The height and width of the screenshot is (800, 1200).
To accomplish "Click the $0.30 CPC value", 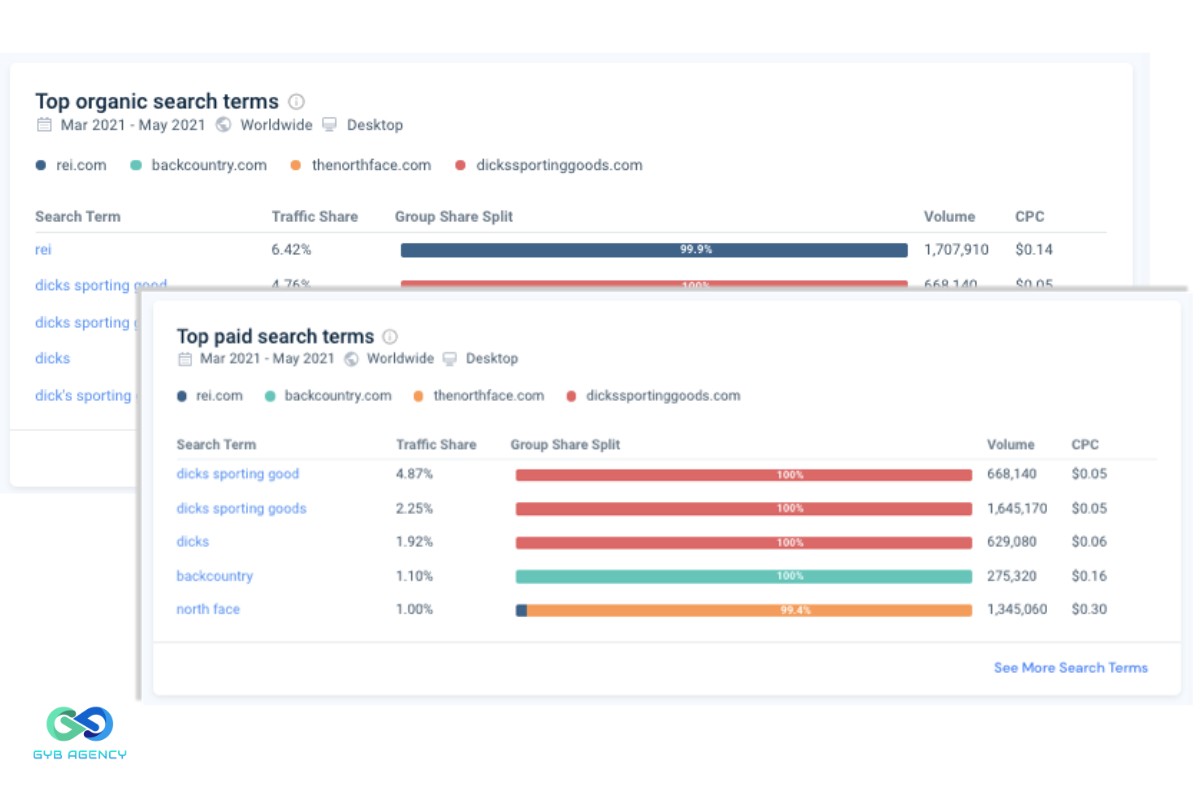I will click(x=1089, y=609).
